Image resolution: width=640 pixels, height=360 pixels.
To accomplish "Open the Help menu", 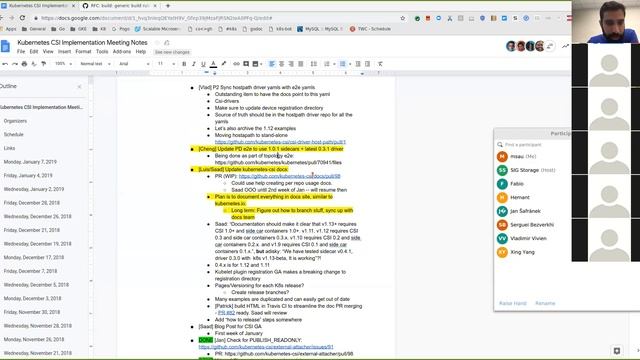I will [x=141, y=52].
